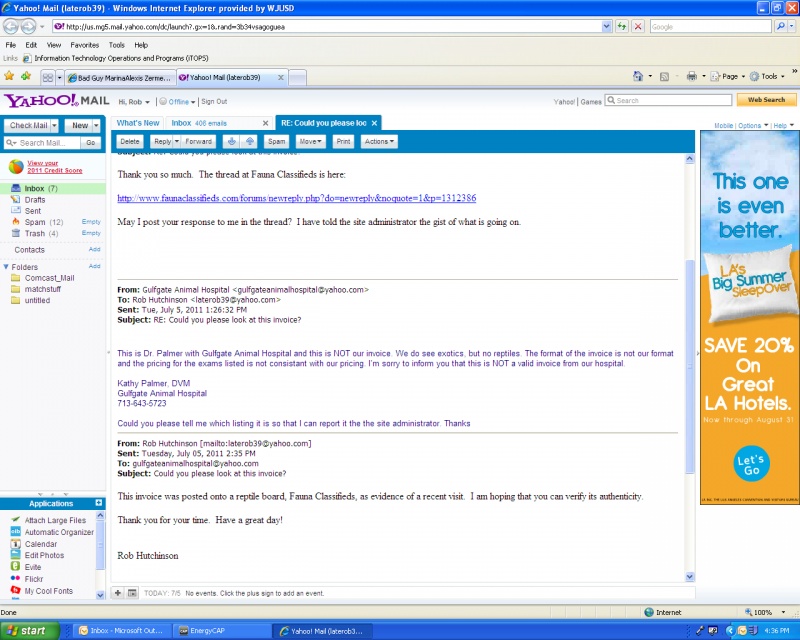Image resolution: width=800 pixels, height=640 pixels.
Task: Open the Reply dropdown arrow
Action: [177, 141]
